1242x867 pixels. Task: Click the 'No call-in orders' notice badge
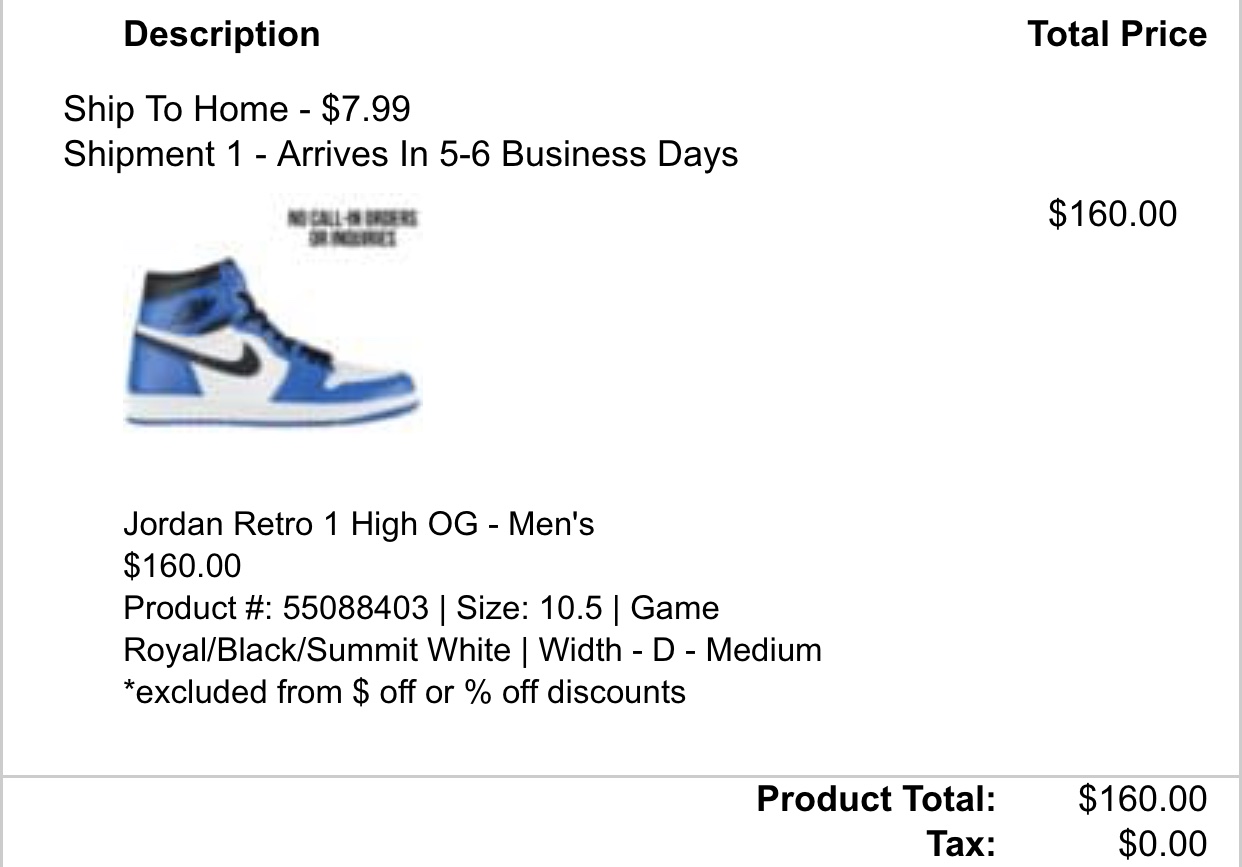pos(353,228)
